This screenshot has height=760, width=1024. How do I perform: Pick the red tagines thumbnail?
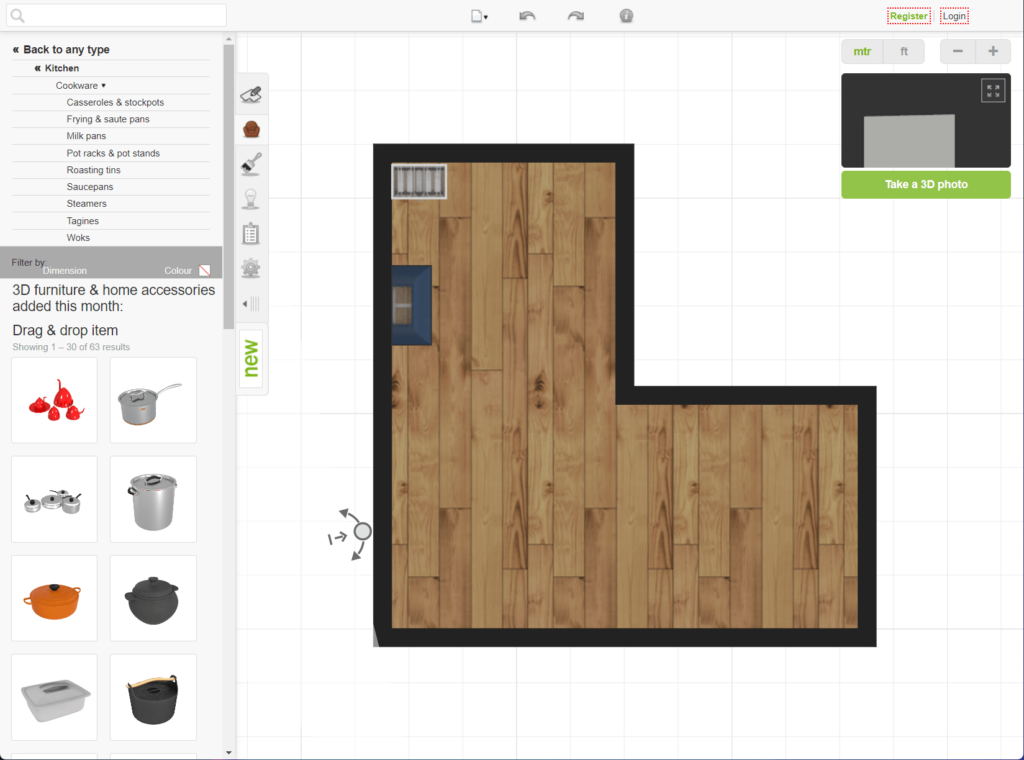54,400
